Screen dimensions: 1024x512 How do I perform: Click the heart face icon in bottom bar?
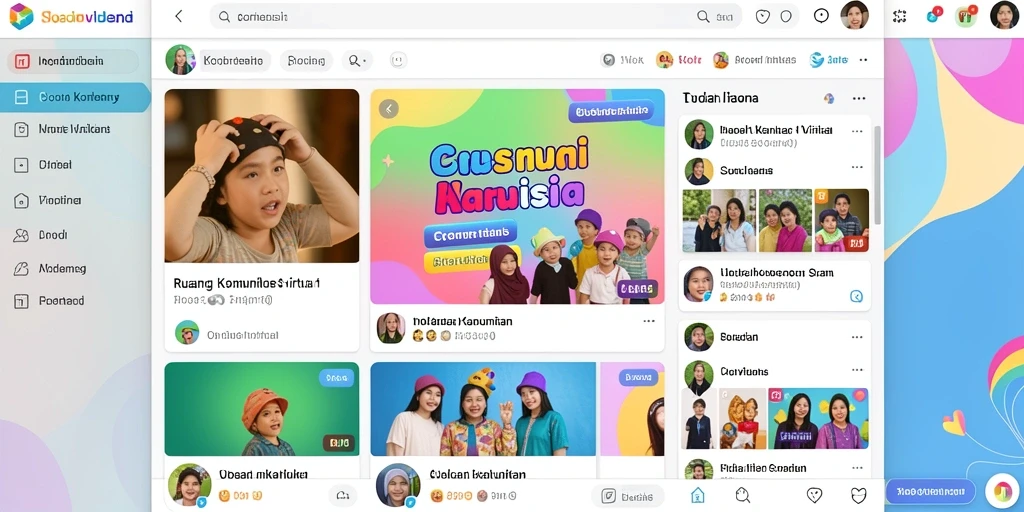[x=814, y=495]
